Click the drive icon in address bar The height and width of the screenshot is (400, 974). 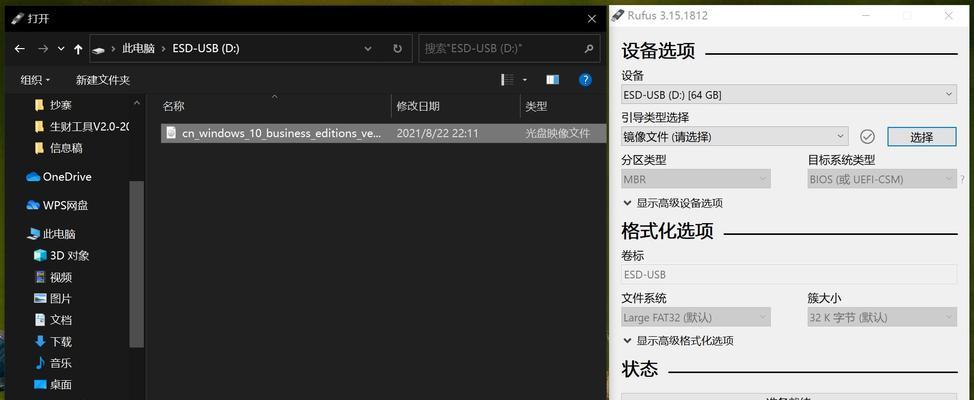(98, 50)
